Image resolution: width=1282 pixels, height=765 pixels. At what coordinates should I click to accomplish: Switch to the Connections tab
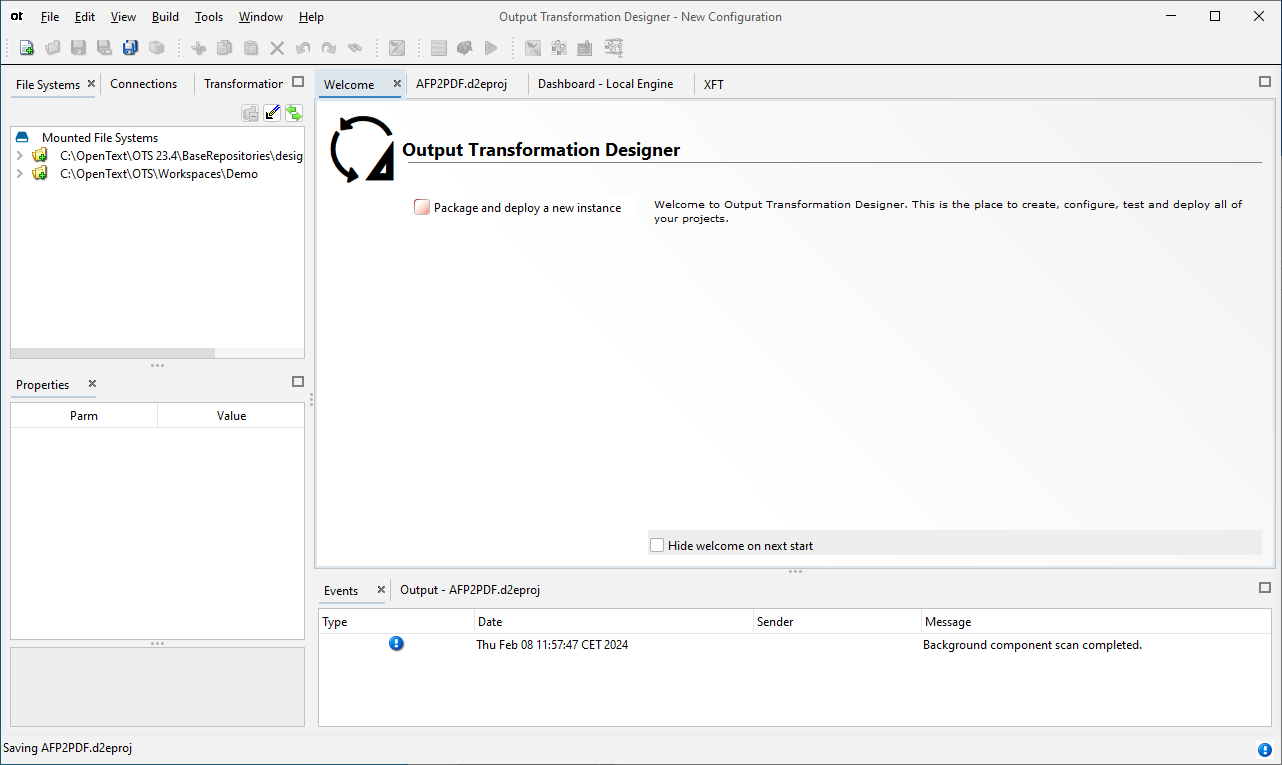click(x=143, y=84)
